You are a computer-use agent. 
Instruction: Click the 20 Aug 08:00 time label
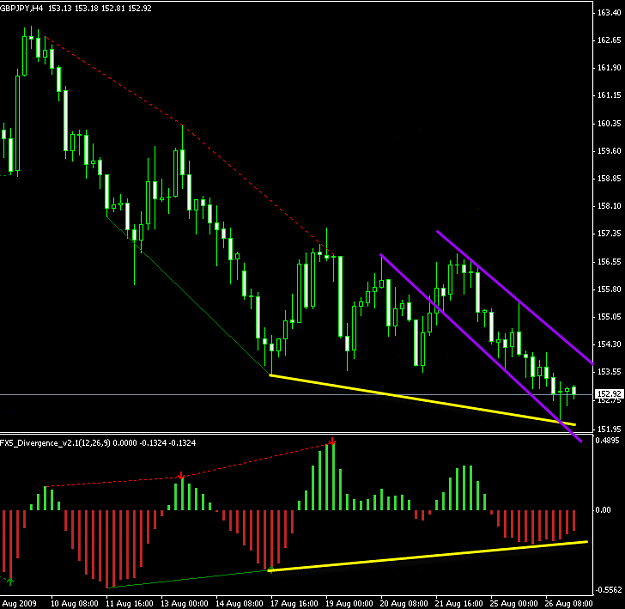coord(404,603)
